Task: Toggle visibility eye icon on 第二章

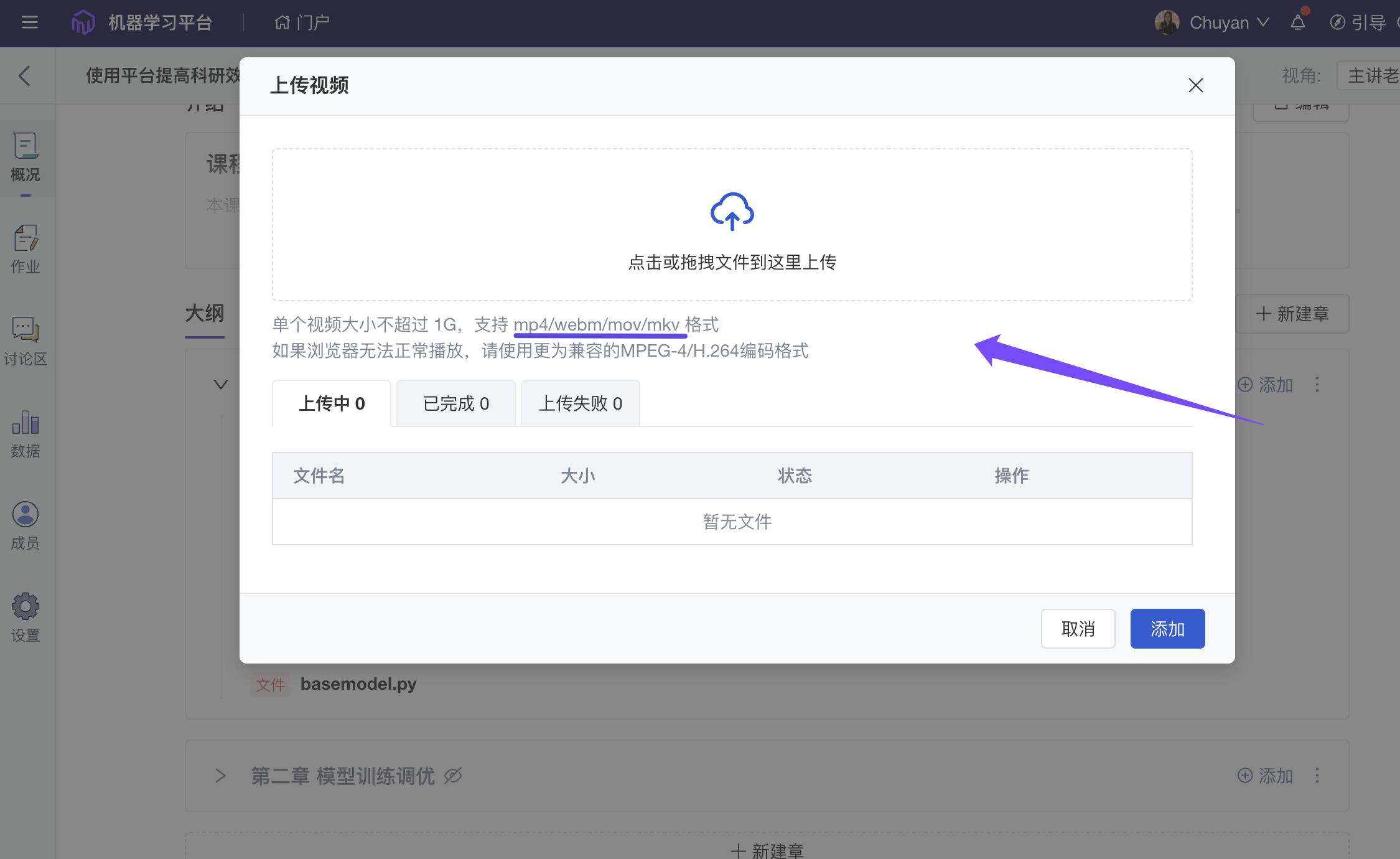Action: click(453, 776)
